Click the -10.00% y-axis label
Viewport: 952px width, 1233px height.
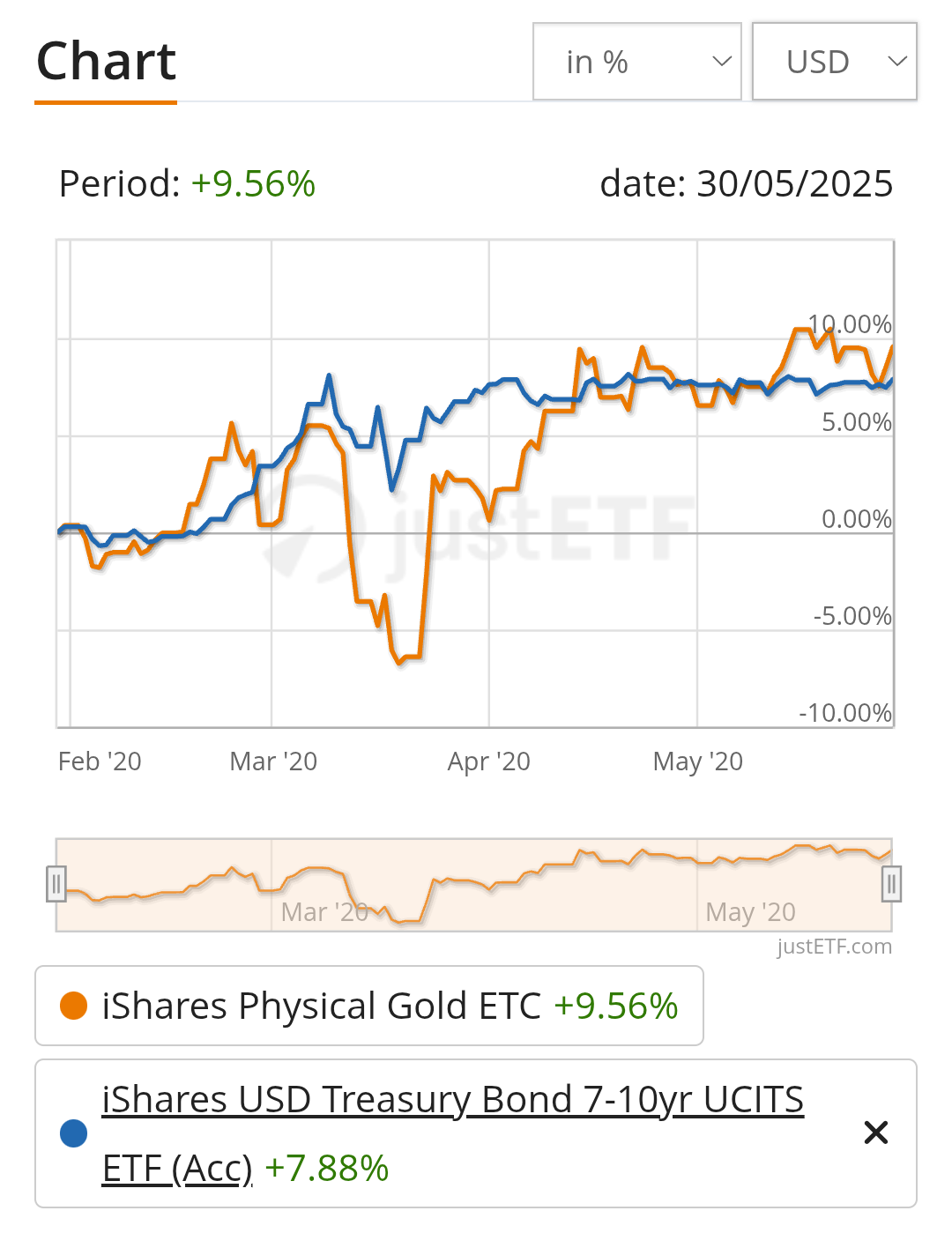(x=844, y=712)
